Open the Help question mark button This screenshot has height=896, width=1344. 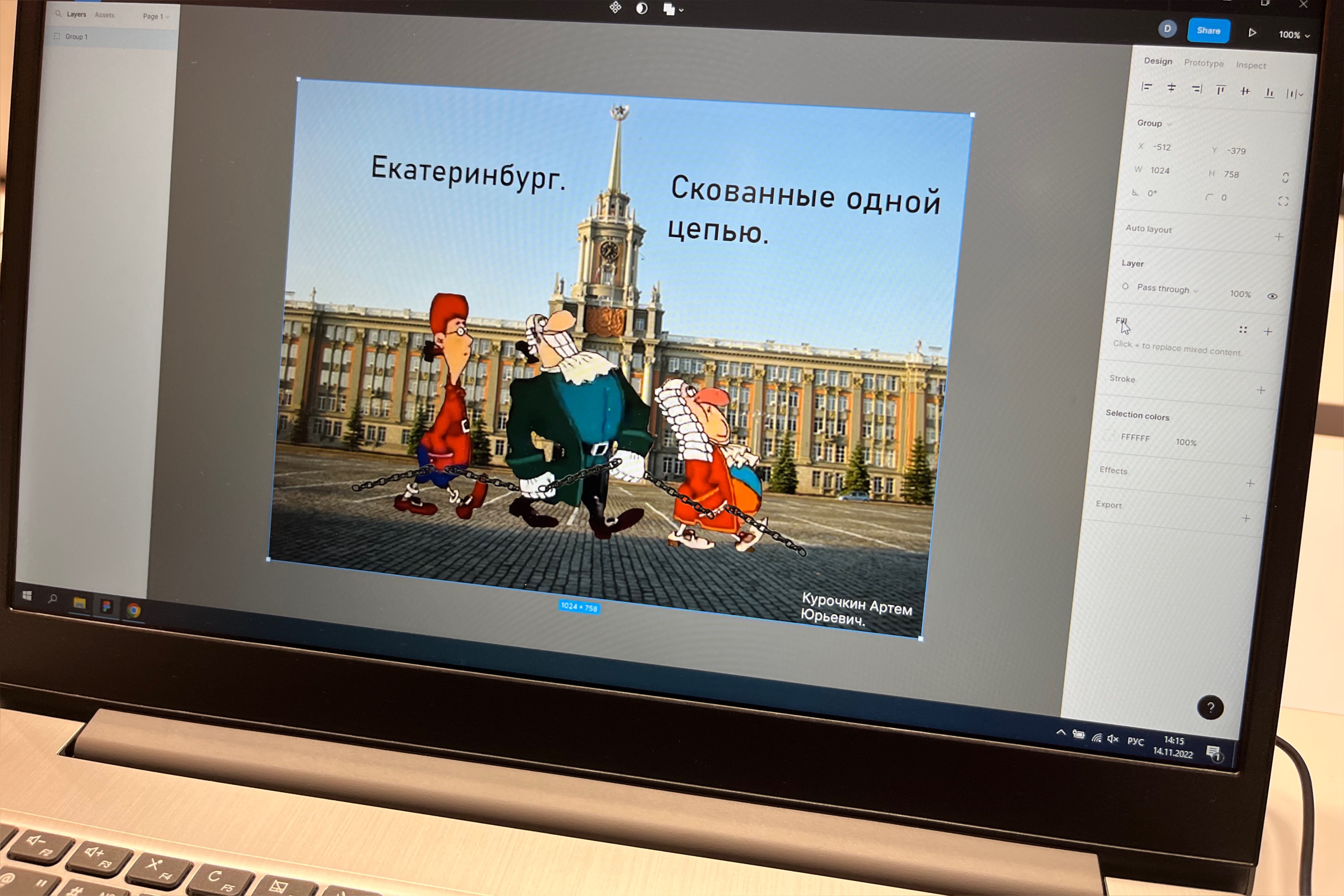tap(1210, 707)
